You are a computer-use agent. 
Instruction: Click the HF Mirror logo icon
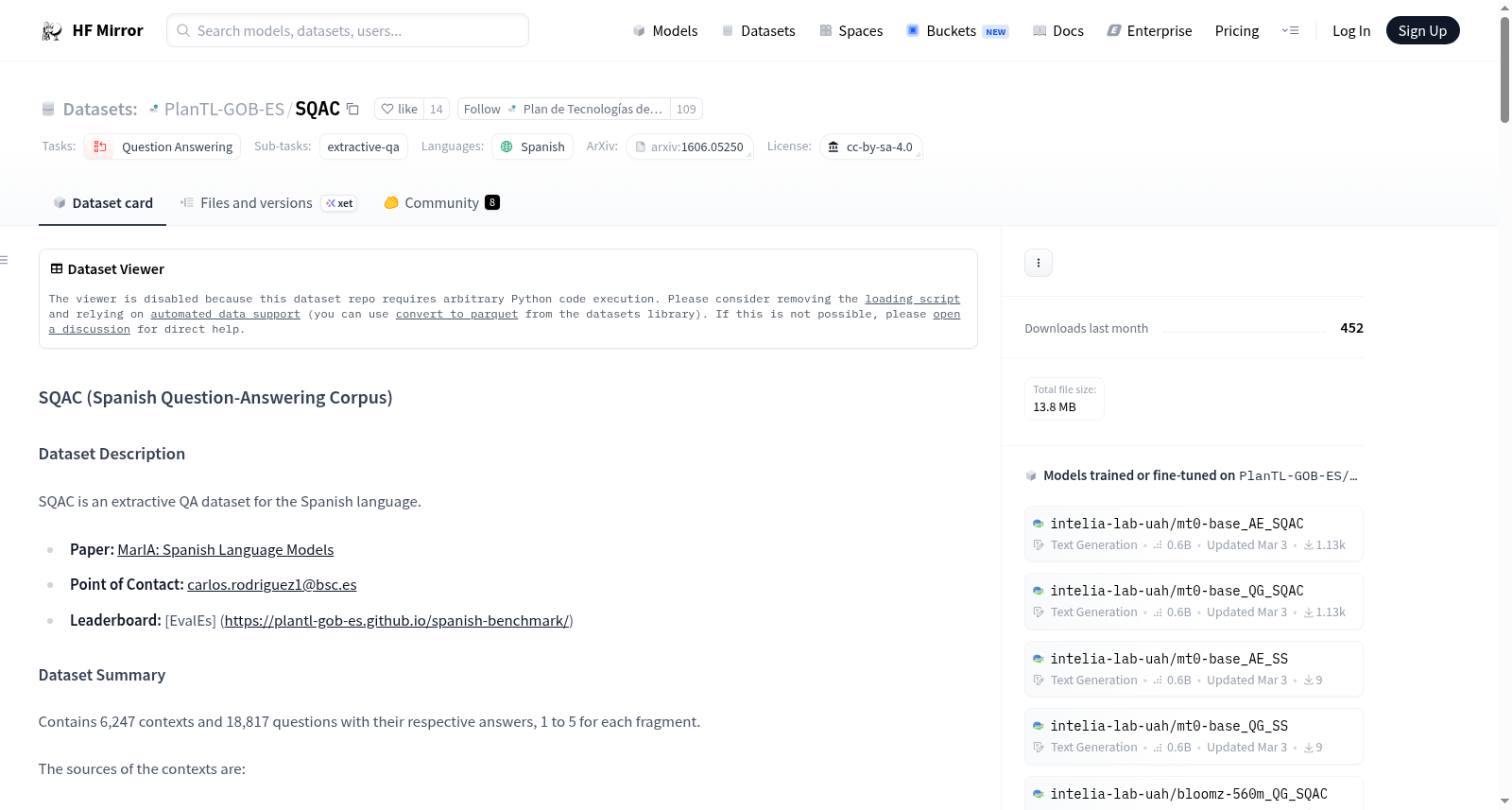[x=52, y=31]
